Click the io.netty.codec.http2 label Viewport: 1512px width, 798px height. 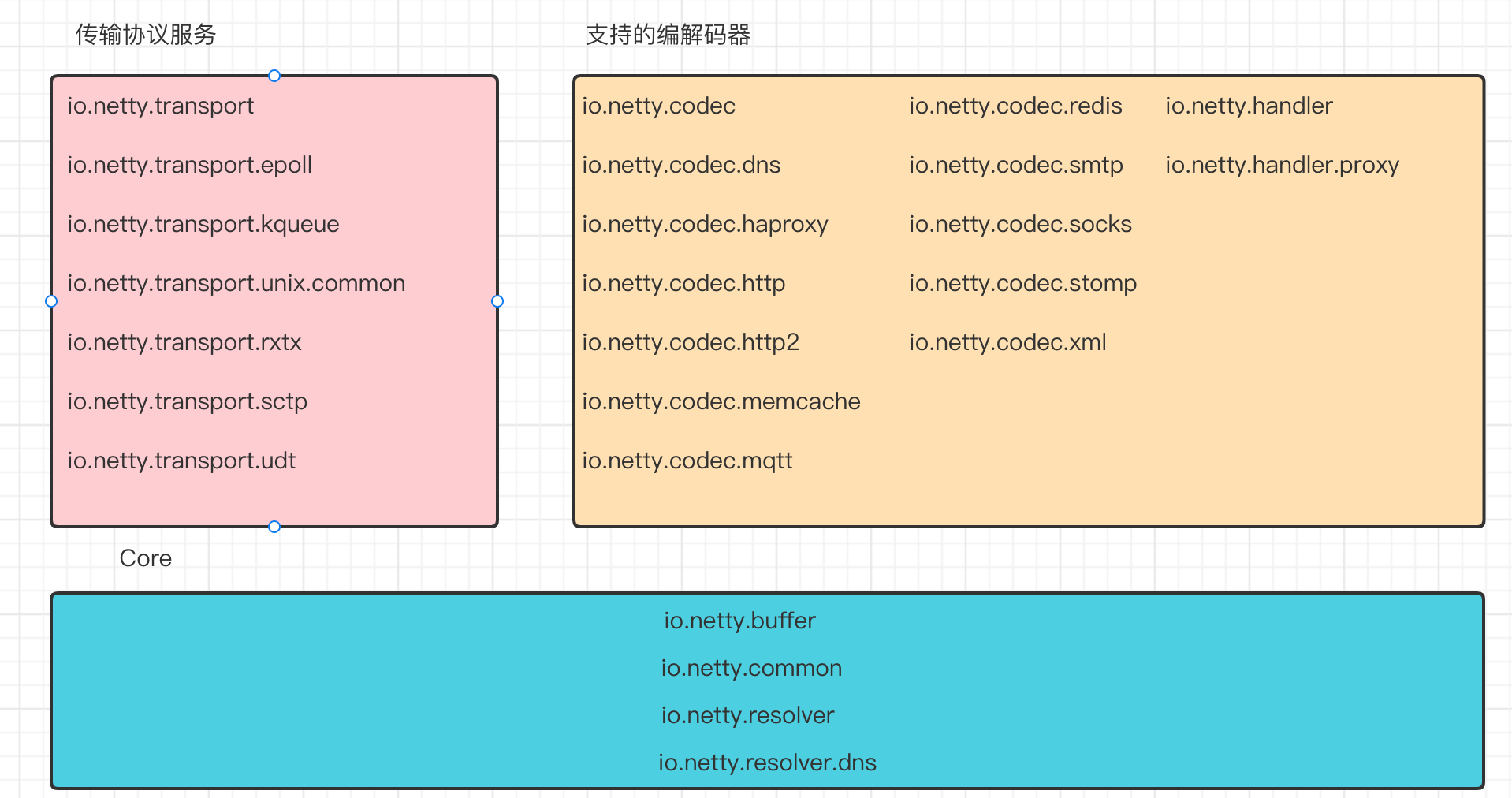coord(691,342)
